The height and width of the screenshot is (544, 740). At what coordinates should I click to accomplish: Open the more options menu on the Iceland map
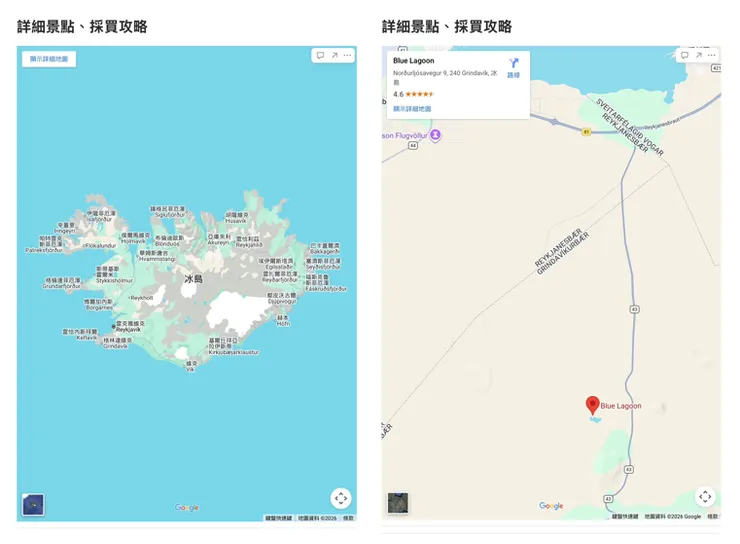point(347,55)
